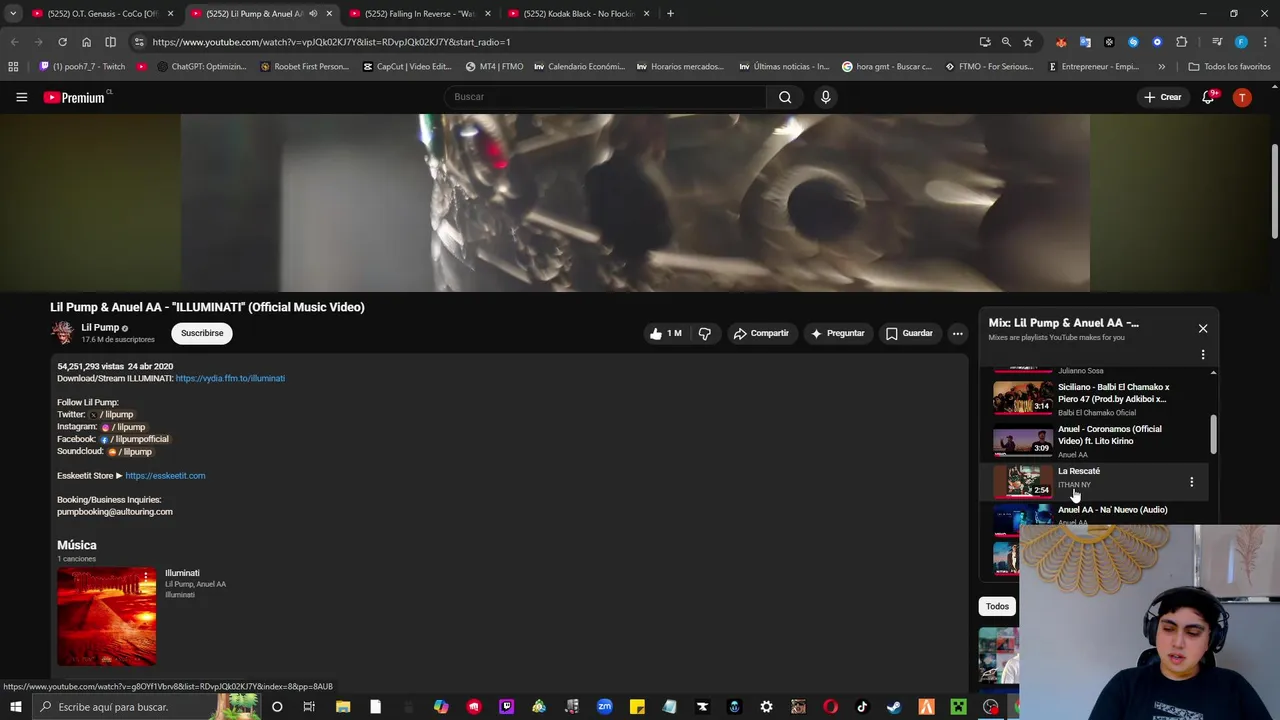Screen dimensions: 1280x720
Task: Open Chrome three-dot menu
Action: 1265,42
